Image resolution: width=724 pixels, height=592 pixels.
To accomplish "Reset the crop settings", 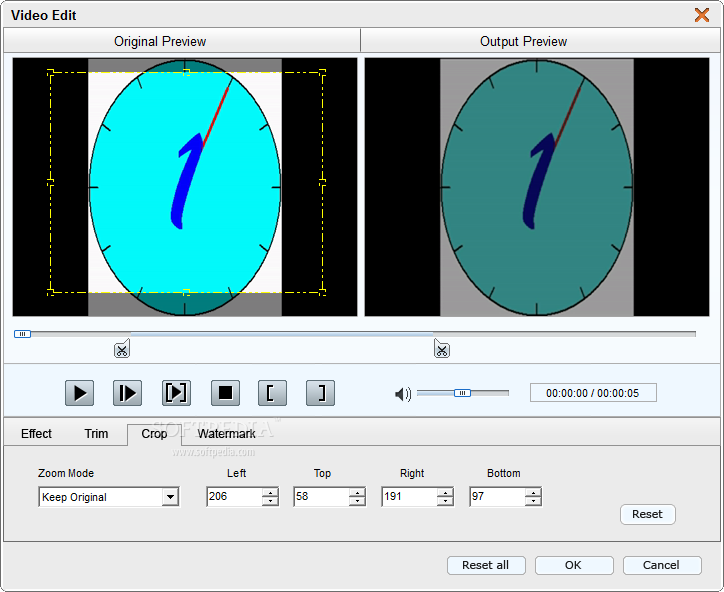I will pyautogui.click(x=647, y=514).
